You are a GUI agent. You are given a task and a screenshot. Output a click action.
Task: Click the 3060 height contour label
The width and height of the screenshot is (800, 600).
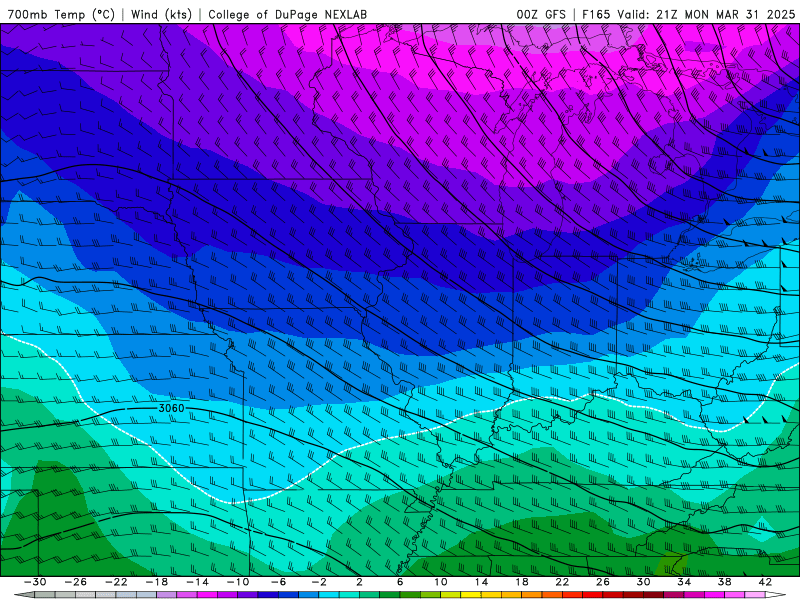(x=171, y=408)
